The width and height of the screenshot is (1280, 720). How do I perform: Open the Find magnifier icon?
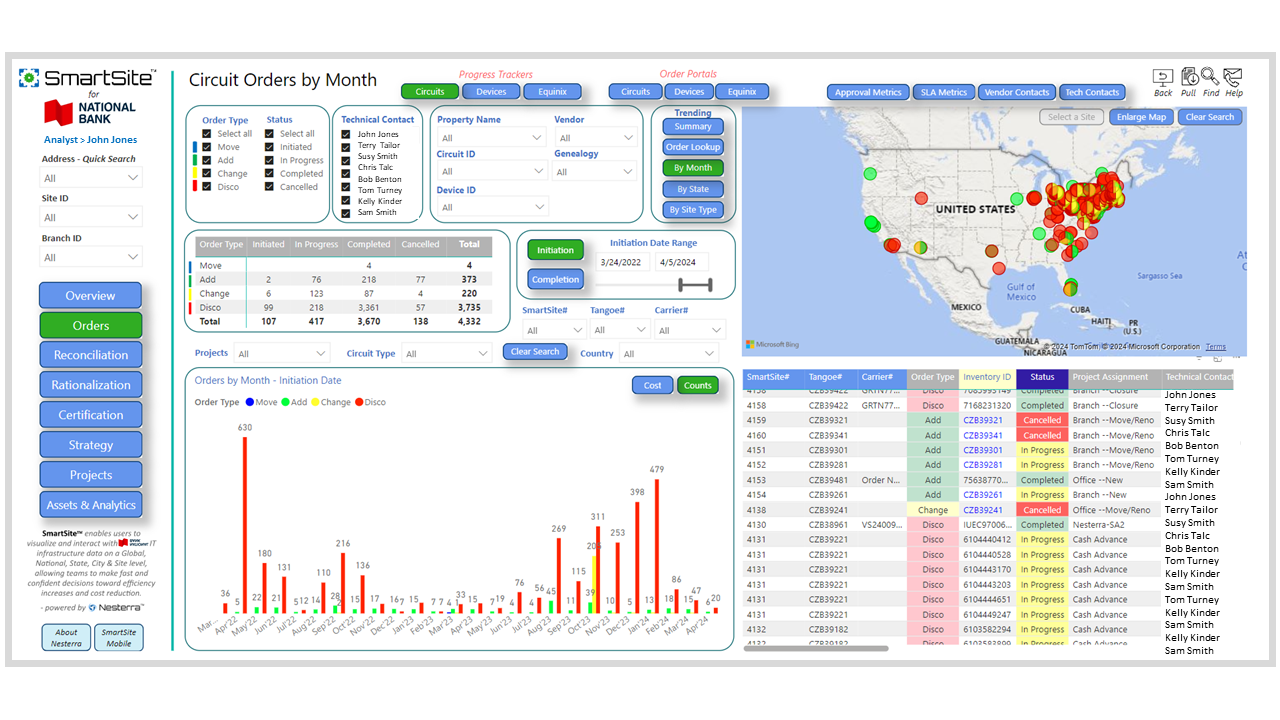coord(1210,77)
